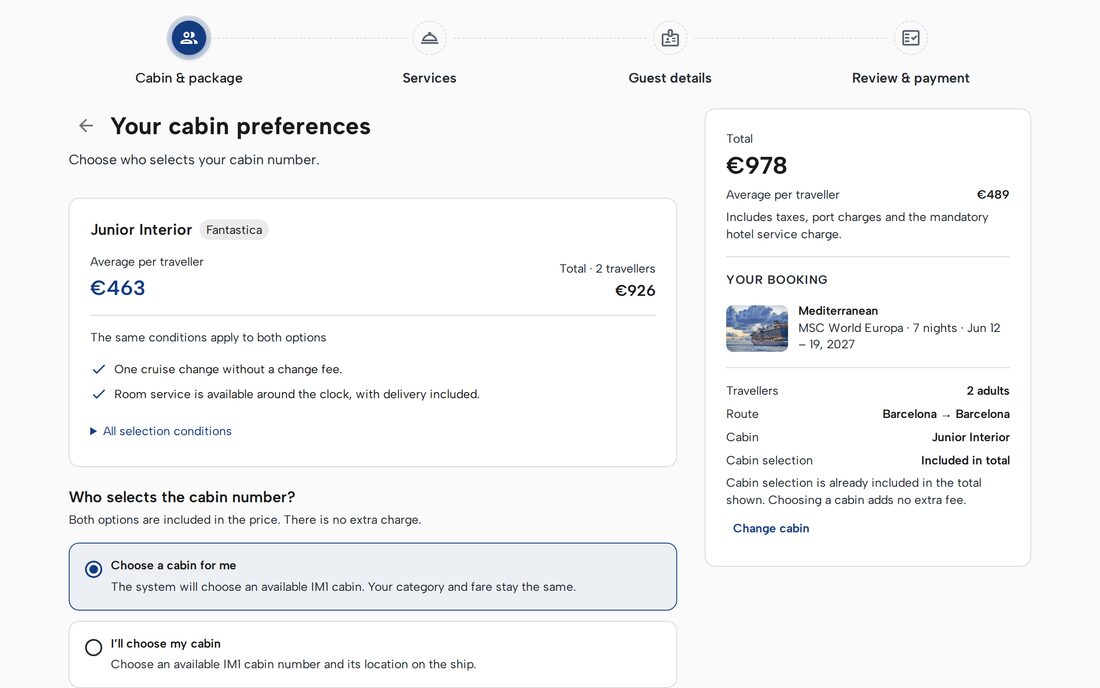Open the Guest details step label
This screenshot has width=1100, height=688.
[670, 78]
